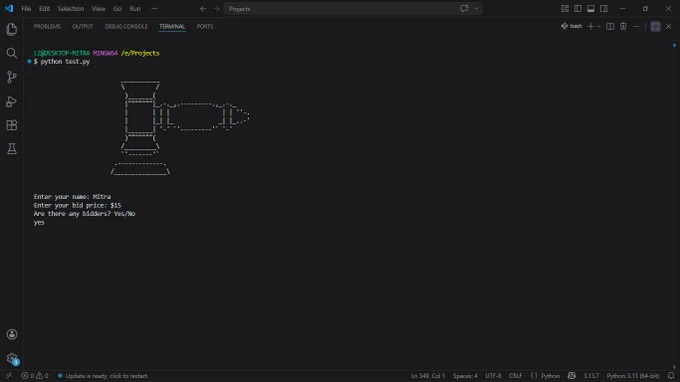
Task: Open the Testing flask view
Action: [12, 149]
